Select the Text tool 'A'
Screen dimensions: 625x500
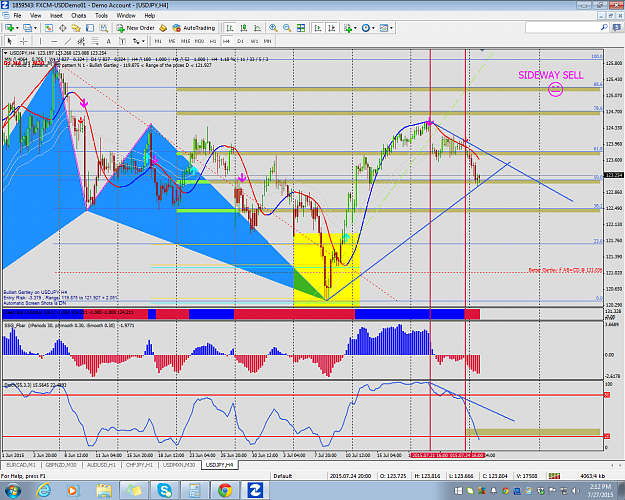coord(108,41)
